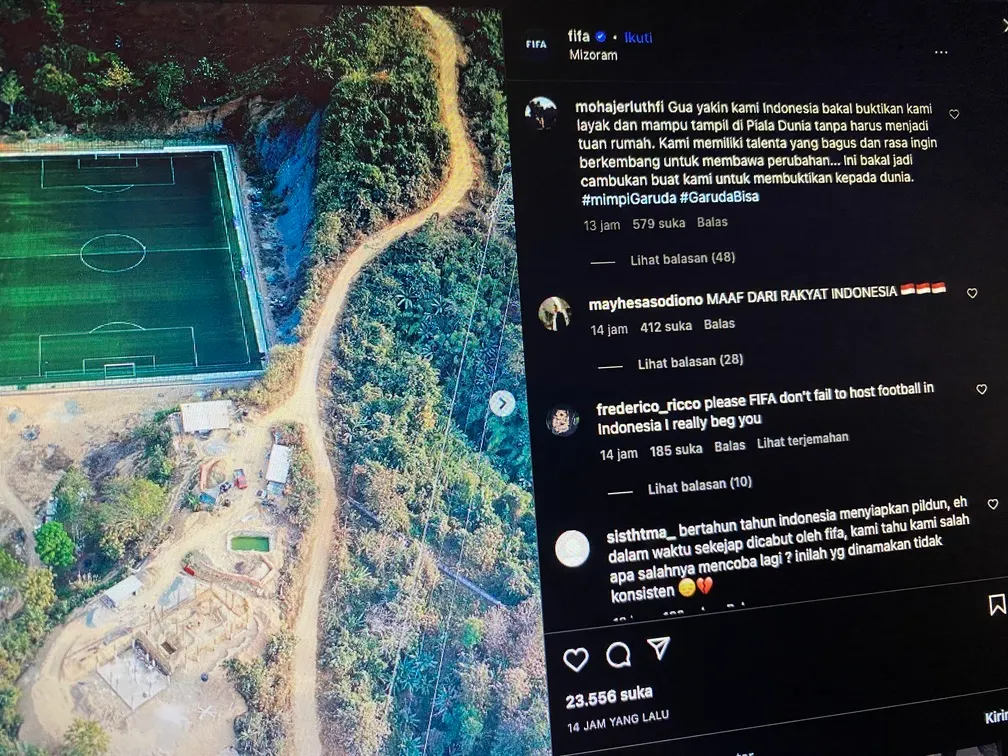Open mohajerluthfi's profile avatar
Image resolution: width=1008 pixels, height=756 pixels.
click(541, 113)
